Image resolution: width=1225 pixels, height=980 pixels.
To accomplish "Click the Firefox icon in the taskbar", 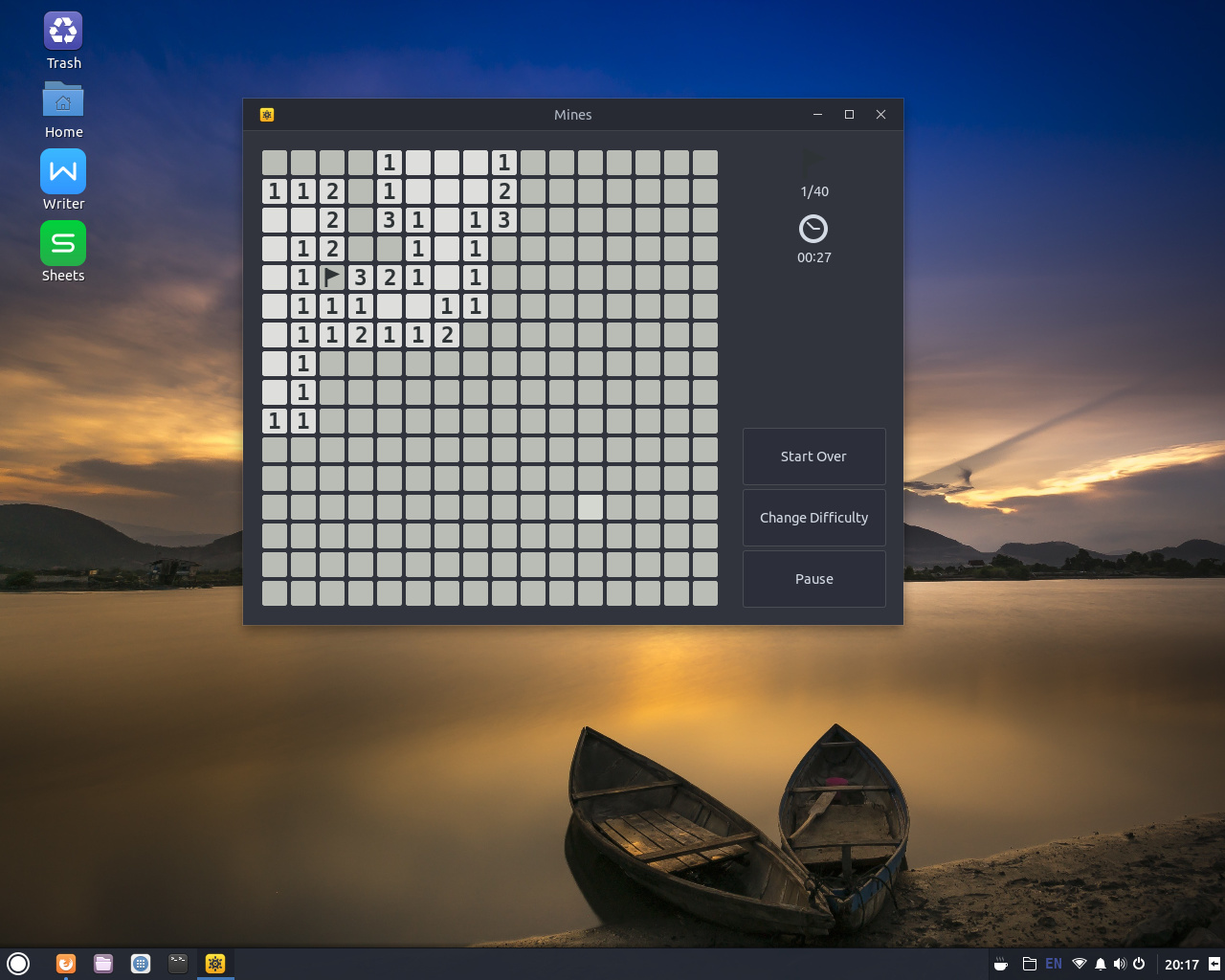I will (66, 964).
